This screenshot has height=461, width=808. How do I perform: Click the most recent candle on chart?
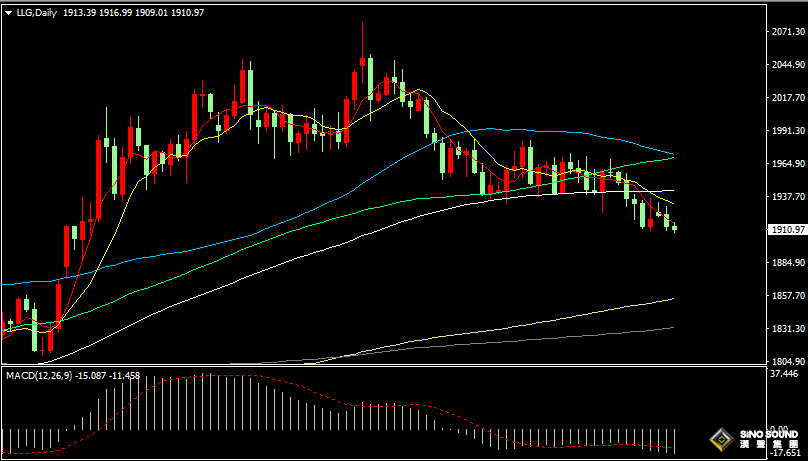point(675,228)
